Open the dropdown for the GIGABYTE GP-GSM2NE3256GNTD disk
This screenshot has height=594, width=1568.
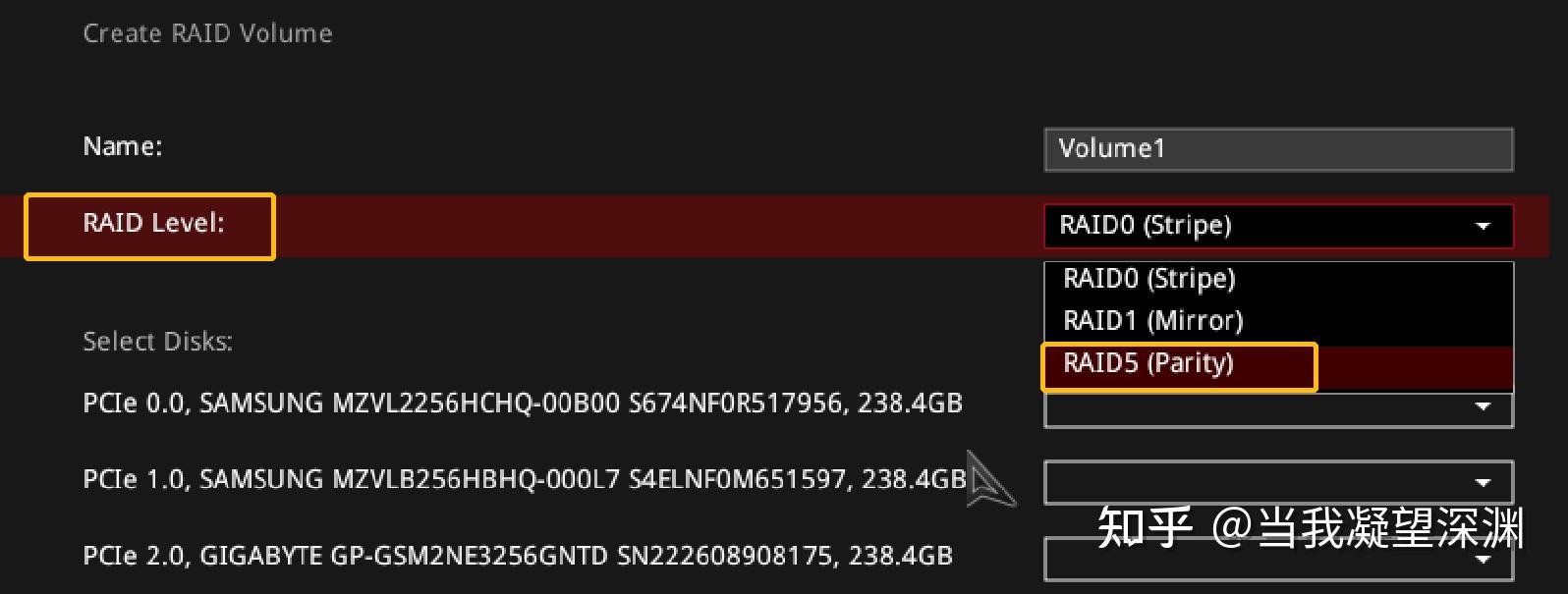1276,559
